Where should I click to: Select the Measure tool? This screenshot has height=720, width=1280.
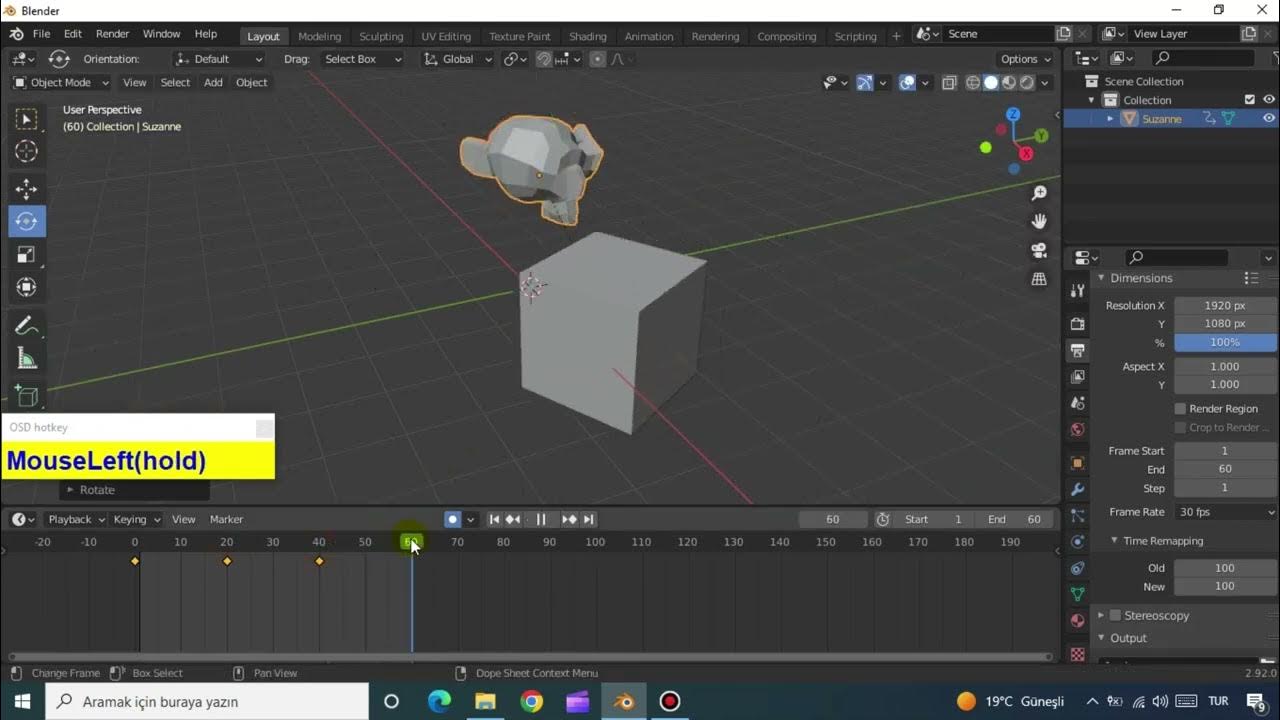point(27,358)
